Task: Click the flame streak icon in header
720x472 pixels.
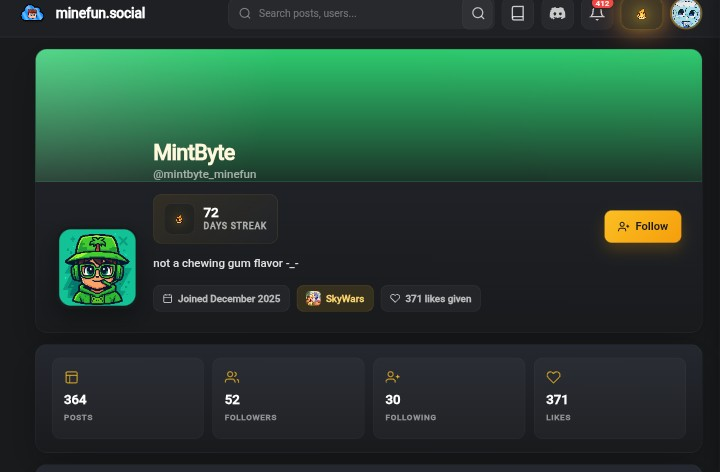Action: click(x=641, y=14)
